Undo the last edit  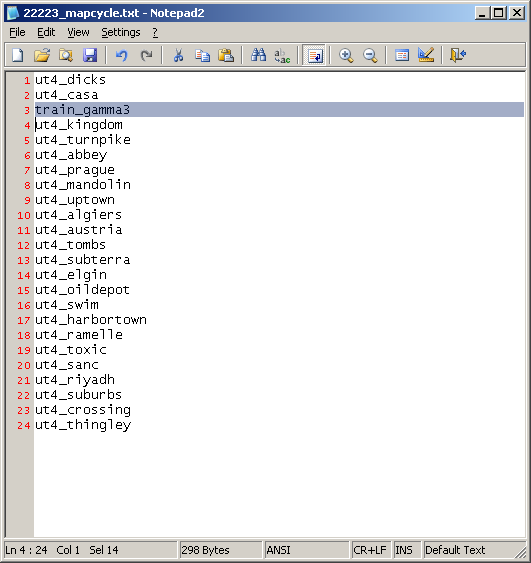click(x=121, y=55)
